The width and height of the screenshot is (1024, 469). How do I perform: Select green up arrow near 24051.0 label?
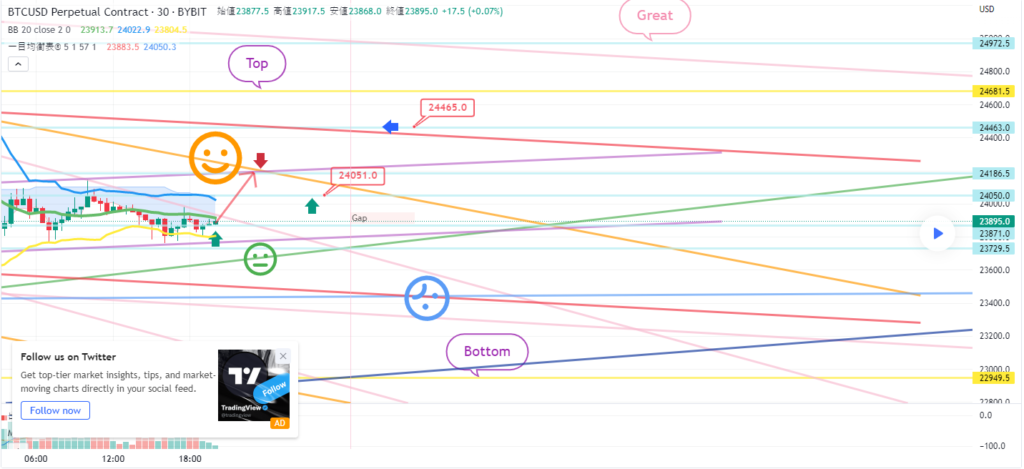(x=312, y=206)
